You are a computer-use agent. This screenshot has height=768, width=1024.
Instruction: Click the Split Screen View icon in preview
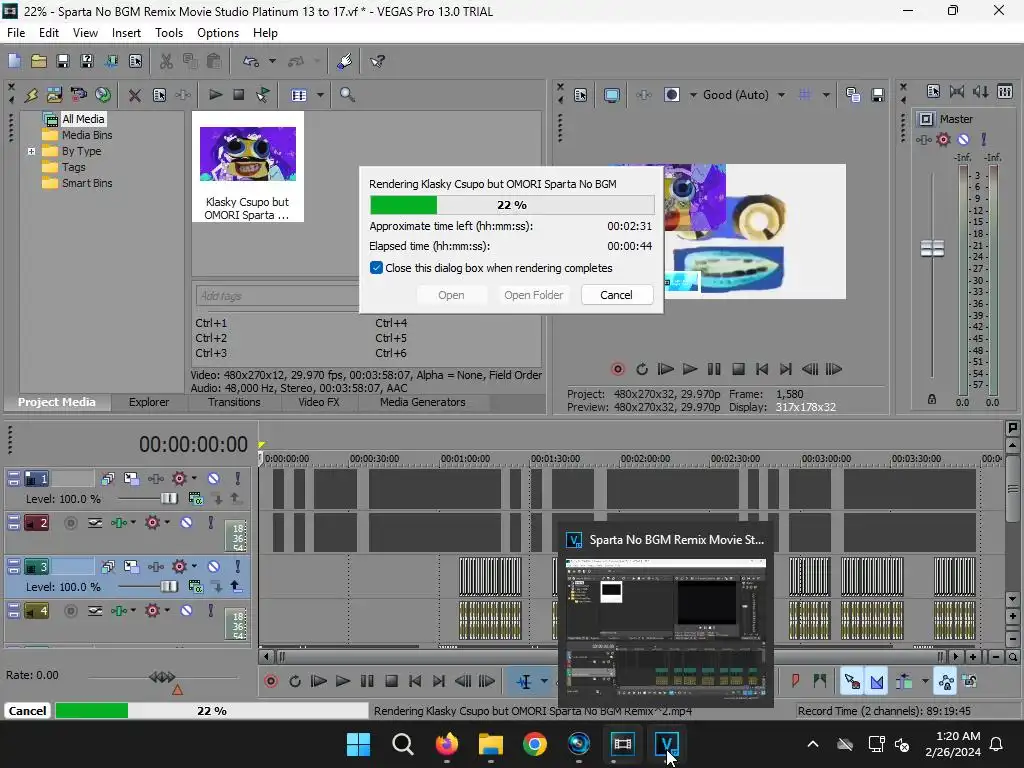(x=672, y=95)
